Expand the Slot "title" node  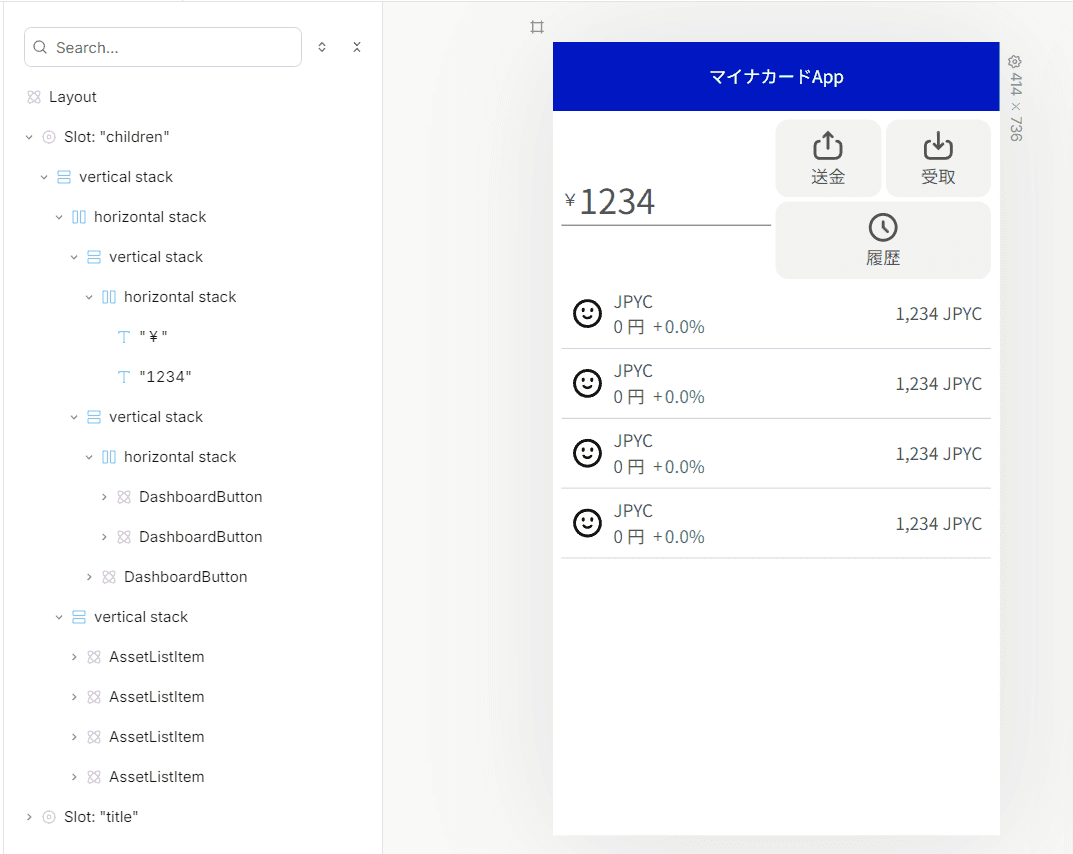point(29,817)
